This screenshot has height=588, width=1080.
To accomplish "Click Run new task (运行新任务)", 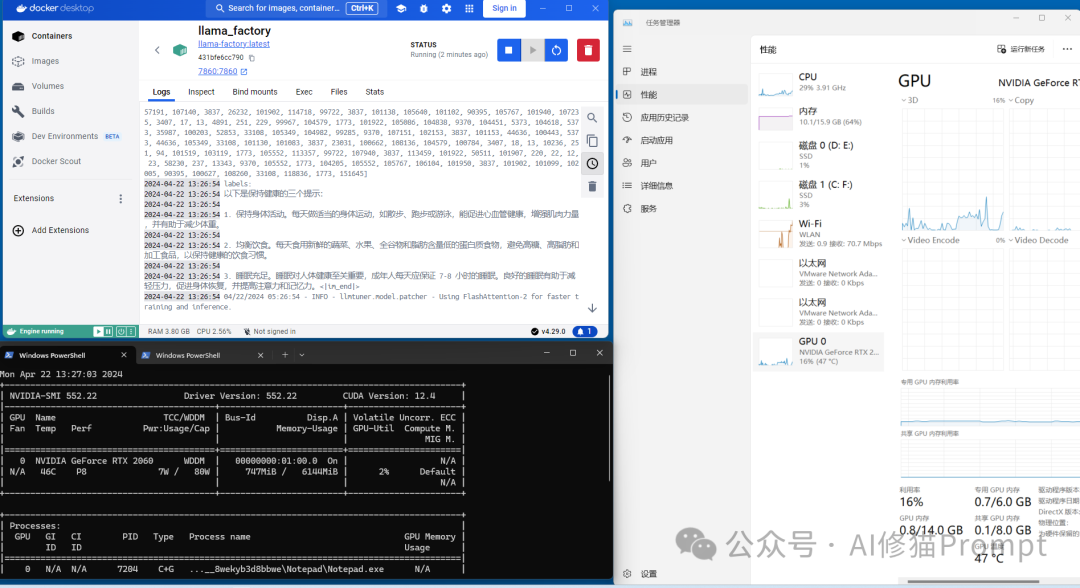I will pos(1021,49).
